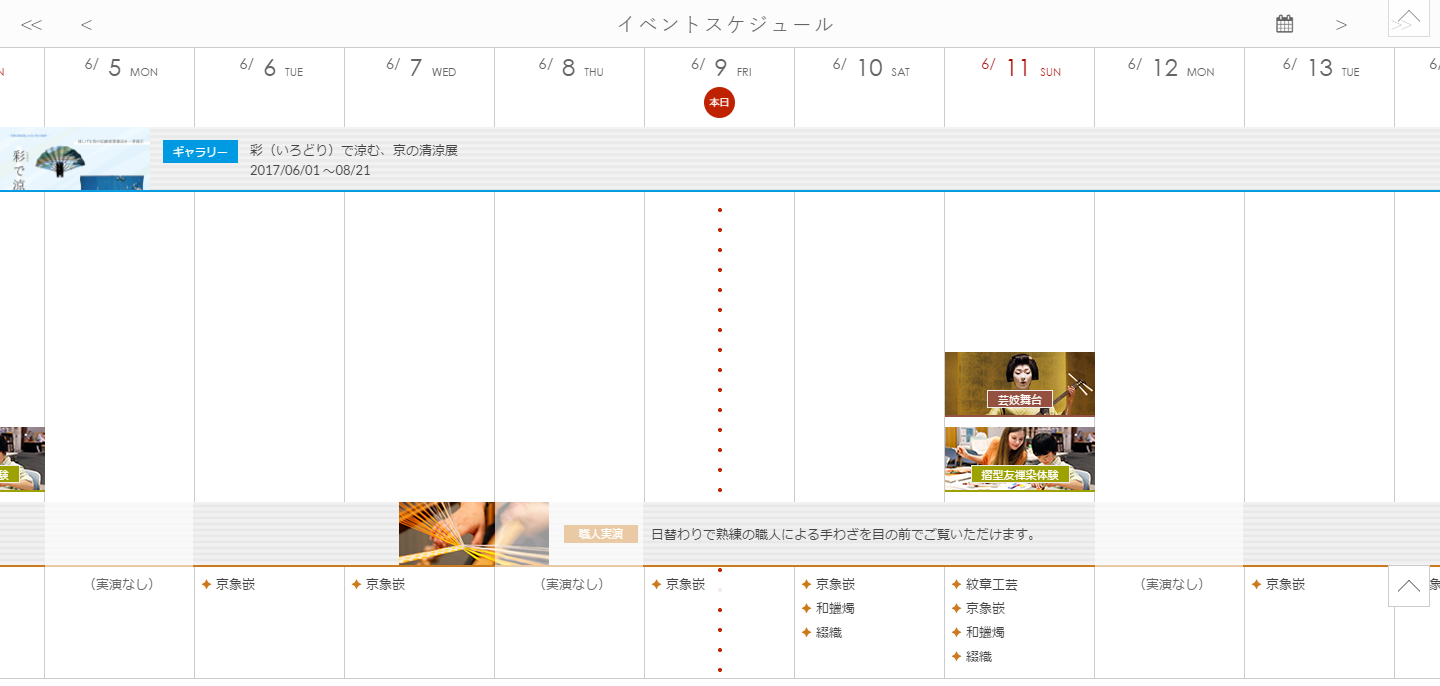Click the top-right collapse schedule icon
1440x686 pixels.
click(x=1408, y=19)
